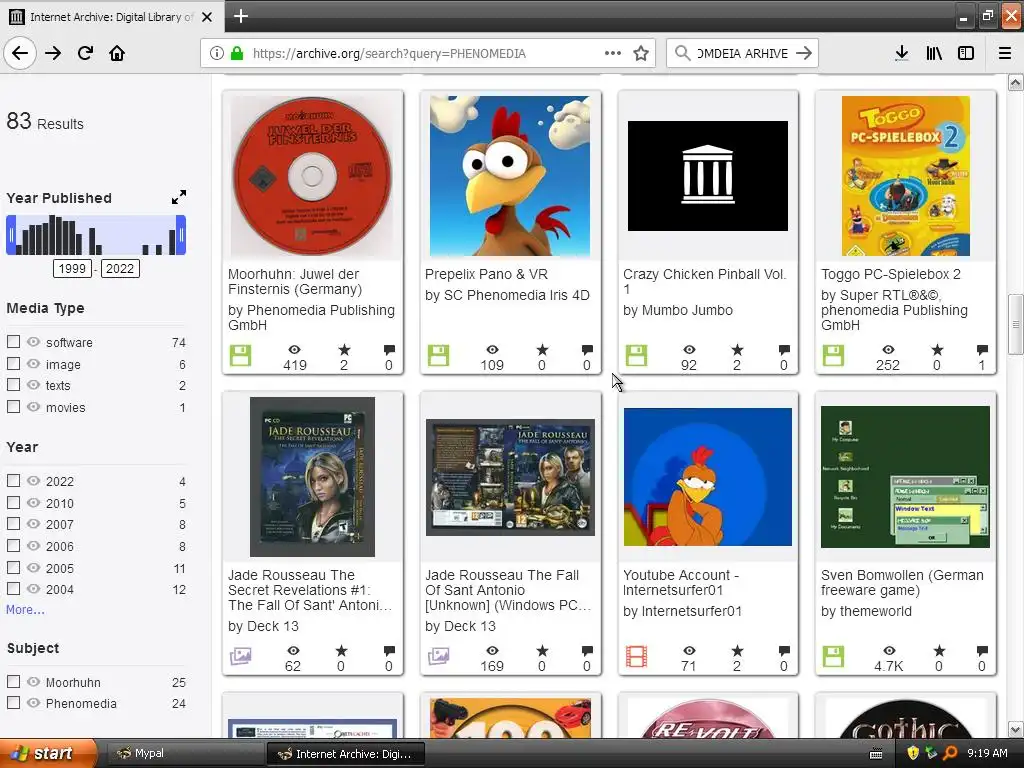Check the 2022 year filter
The image size is (1024, 768).
pos(13,481)
